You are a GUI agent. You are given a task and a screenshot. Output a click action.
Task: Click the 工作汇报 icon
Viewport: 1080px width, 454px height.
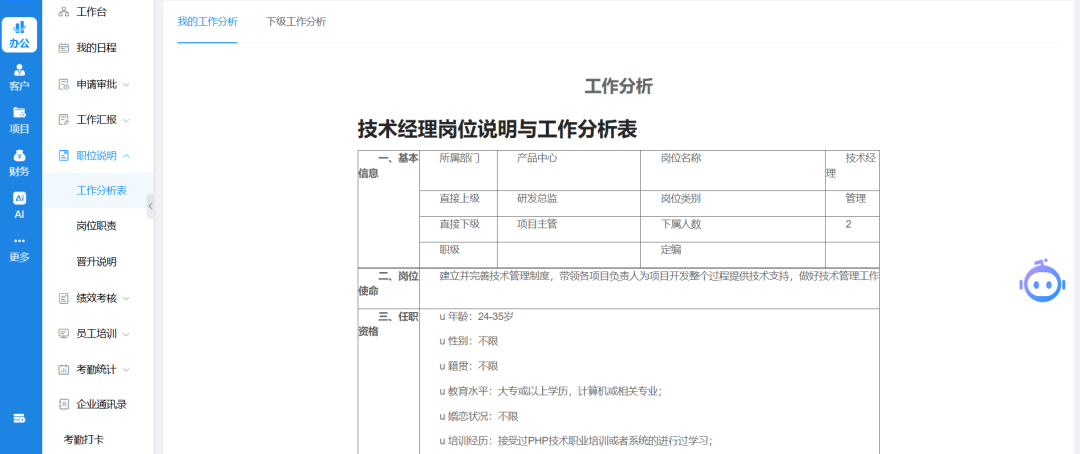[x=63, y=120]
